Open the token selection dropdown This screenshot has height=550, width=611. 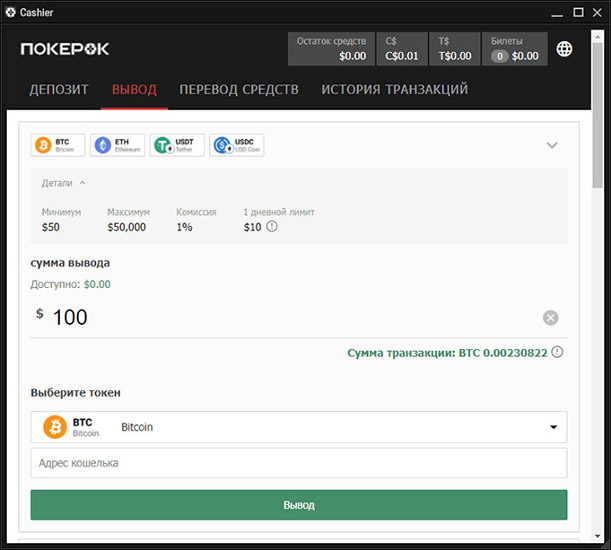point(299,427)
